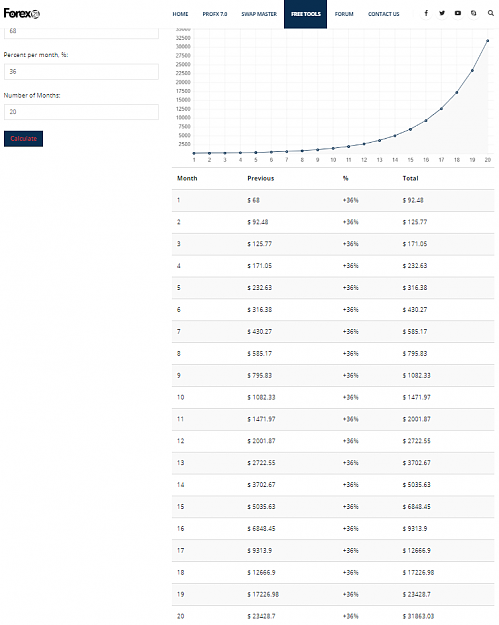Click month number 13 in the table

click(181, 463)
